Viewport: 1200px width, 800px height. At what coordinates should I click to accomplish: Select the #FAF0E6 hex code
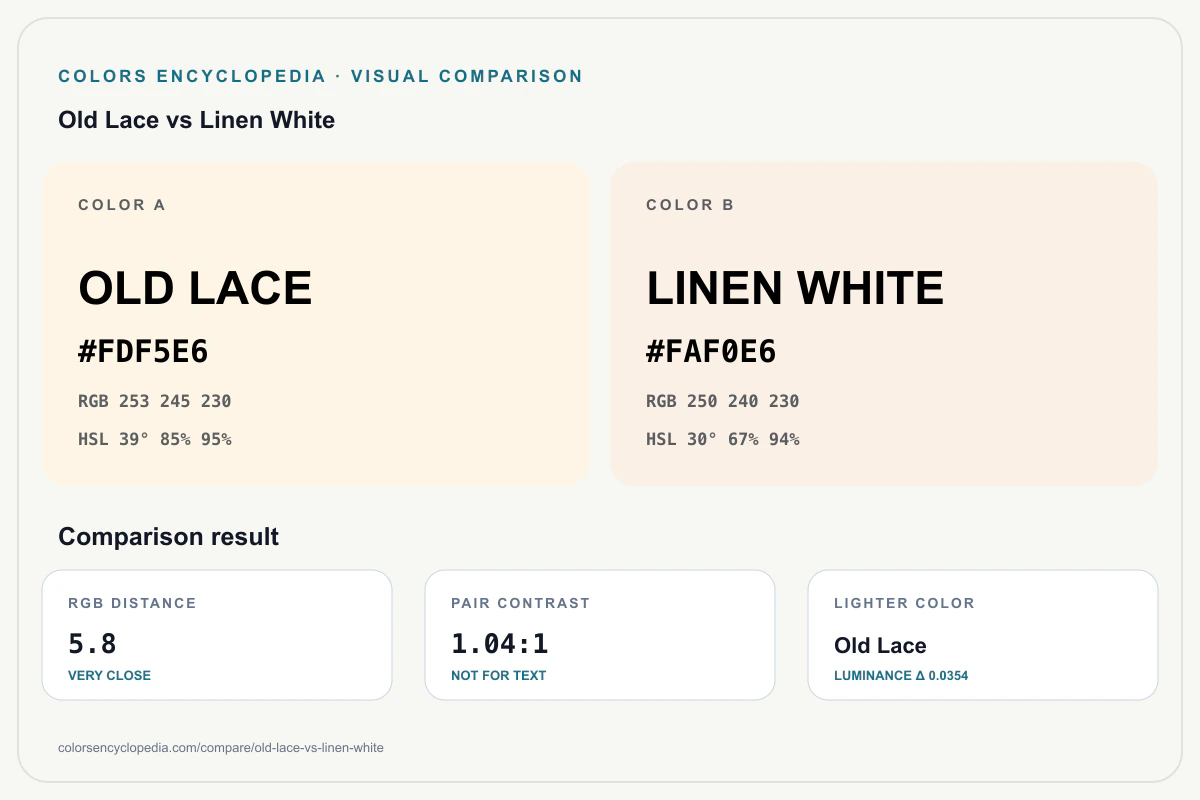click(x=711, y=352)
